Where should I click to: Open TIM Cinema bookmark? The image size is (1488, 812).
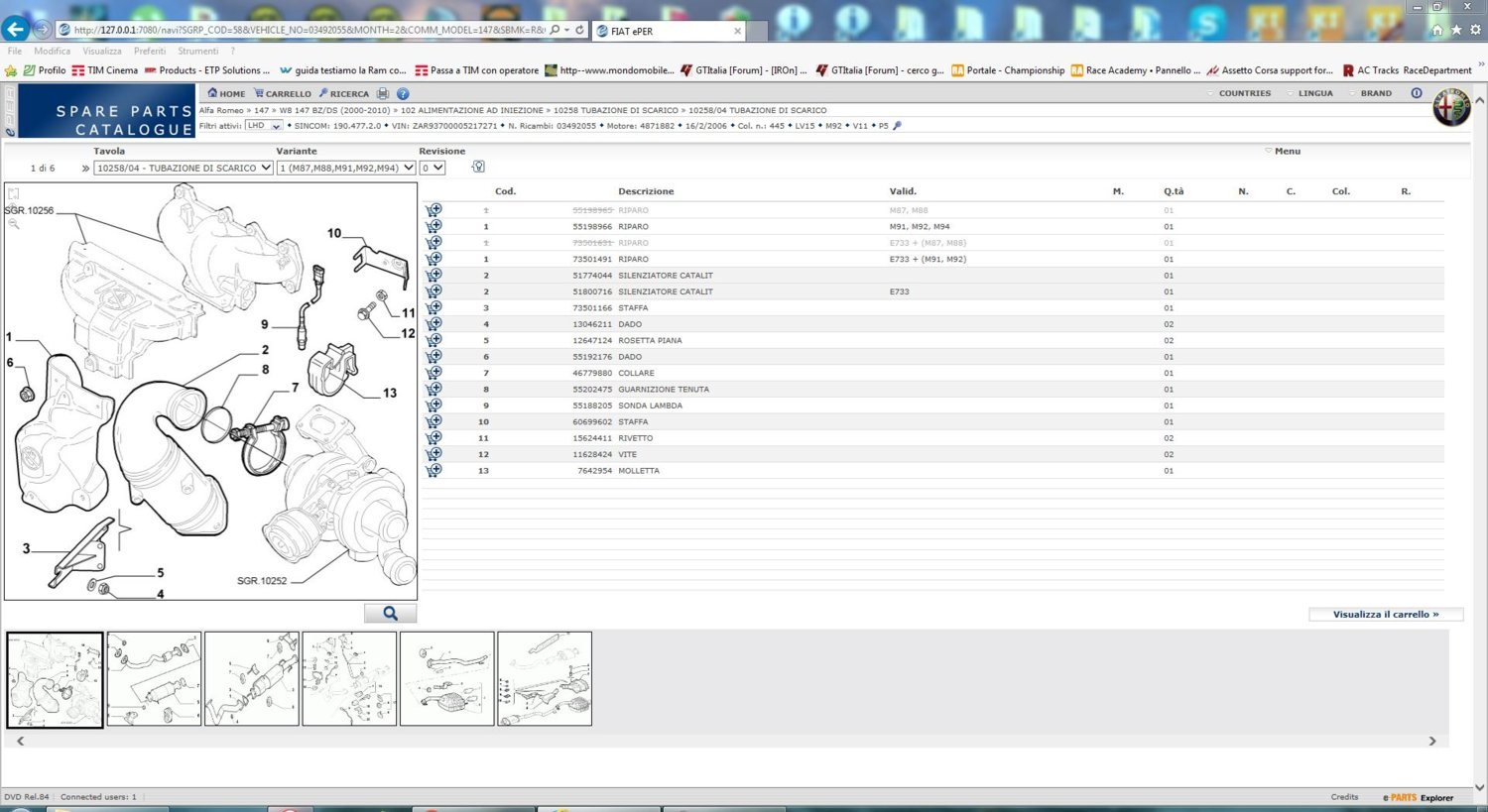104,70
